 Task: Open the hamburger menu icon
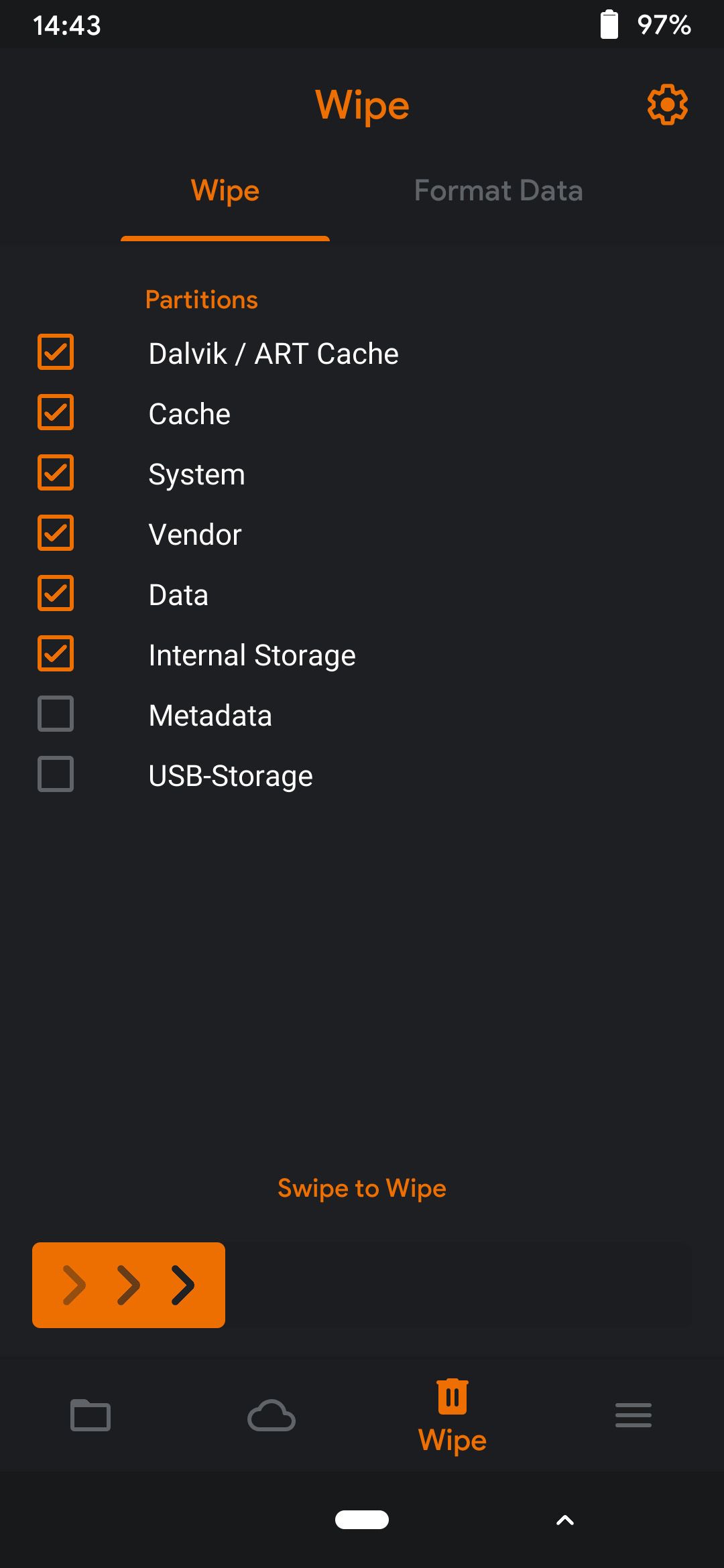point(633,1415)
